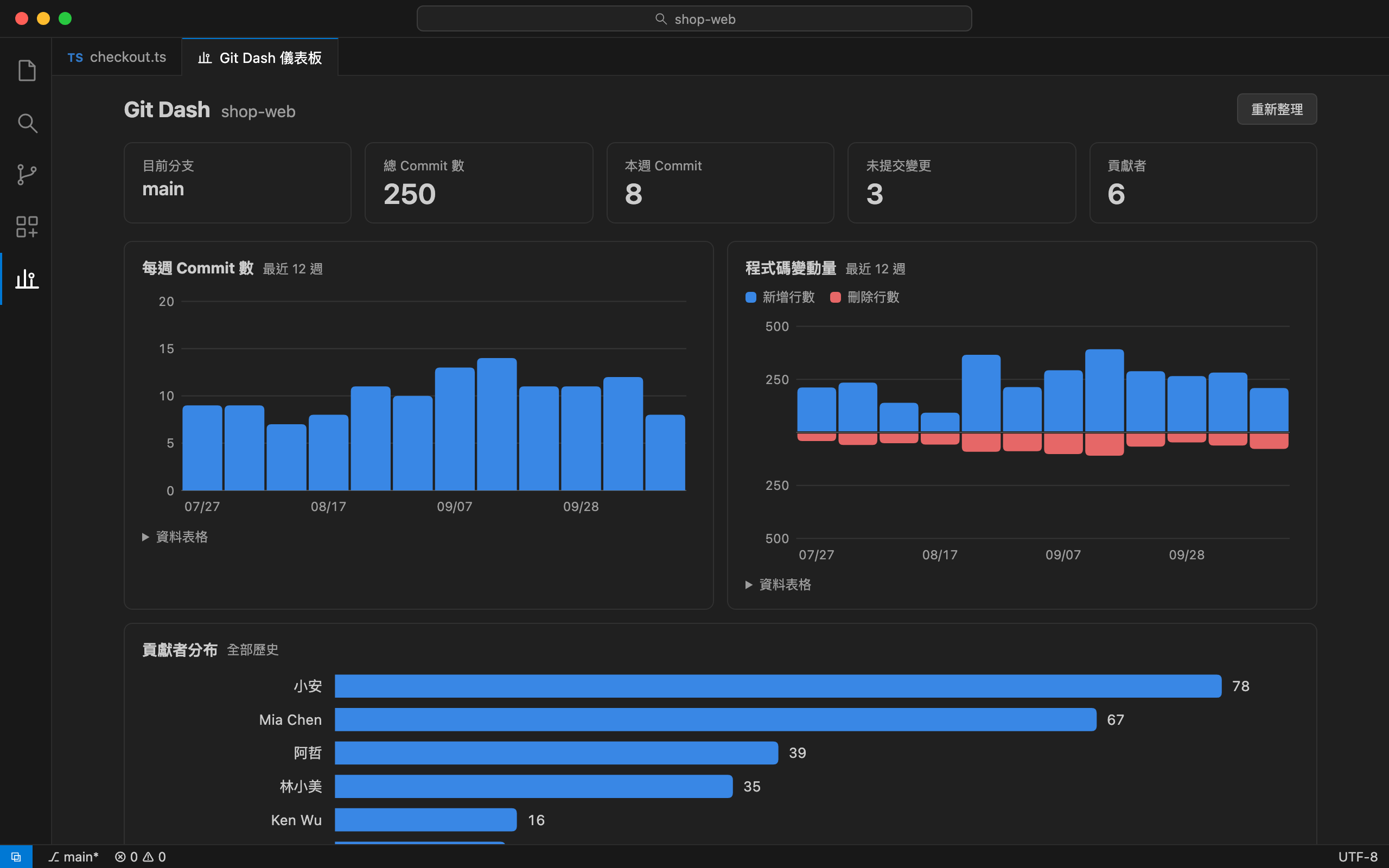Click the 總 Commit 數 250 card

pyautogui.click(x=479, y=183)
